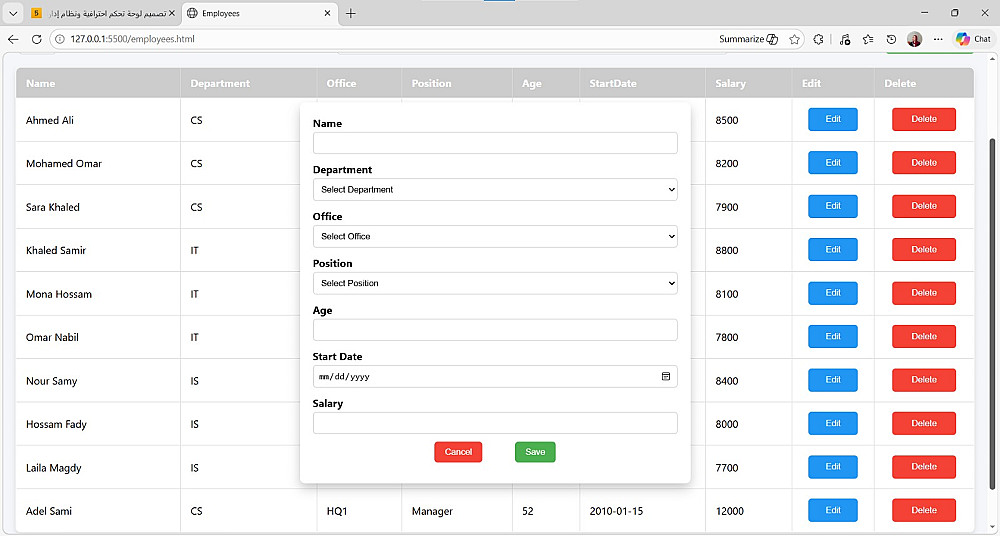The height and width of the screenshot is (536, 1000).
Task: Expand the Select Department dropdown
Action: [495, 190]
